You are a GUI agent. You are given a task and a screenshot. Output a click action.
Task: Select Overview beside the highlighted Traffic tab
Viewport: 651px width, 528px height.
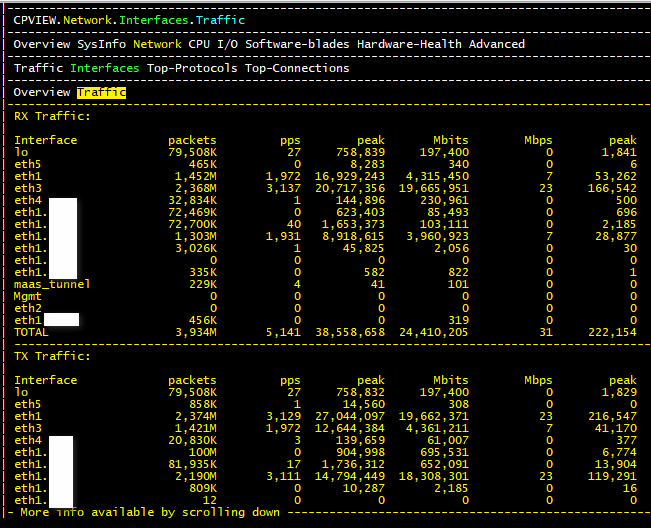pos(42,93)
